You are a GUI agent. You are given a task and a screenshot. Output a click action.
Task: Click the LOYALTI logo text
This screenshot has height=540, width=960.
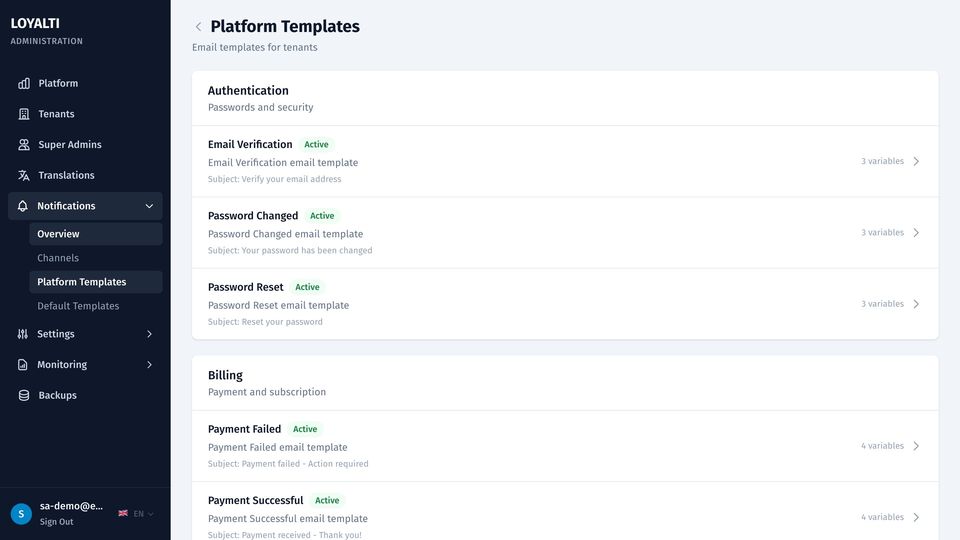click(x=35, y=23)
